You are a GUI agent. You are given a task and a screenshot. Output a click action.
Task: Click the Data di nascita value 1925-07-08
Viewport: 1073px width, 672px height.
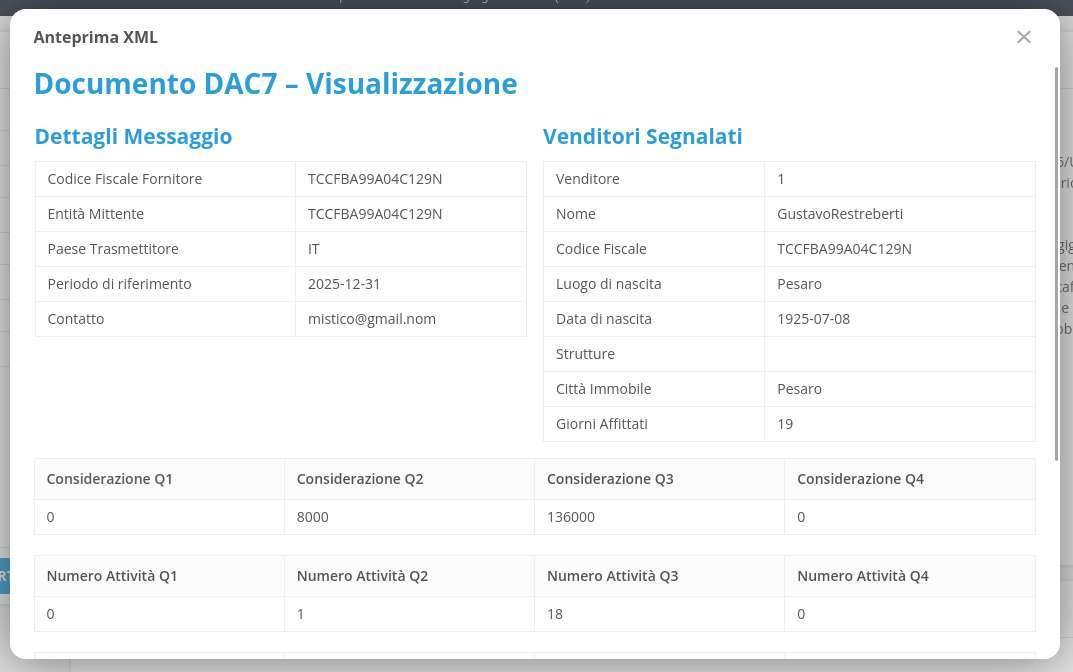[813, 319]
